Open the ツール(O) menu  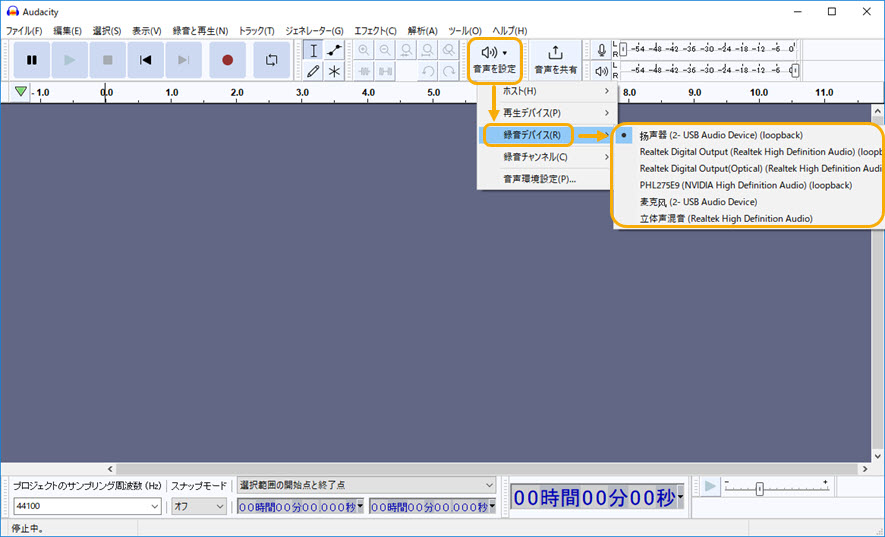[465, 30]
